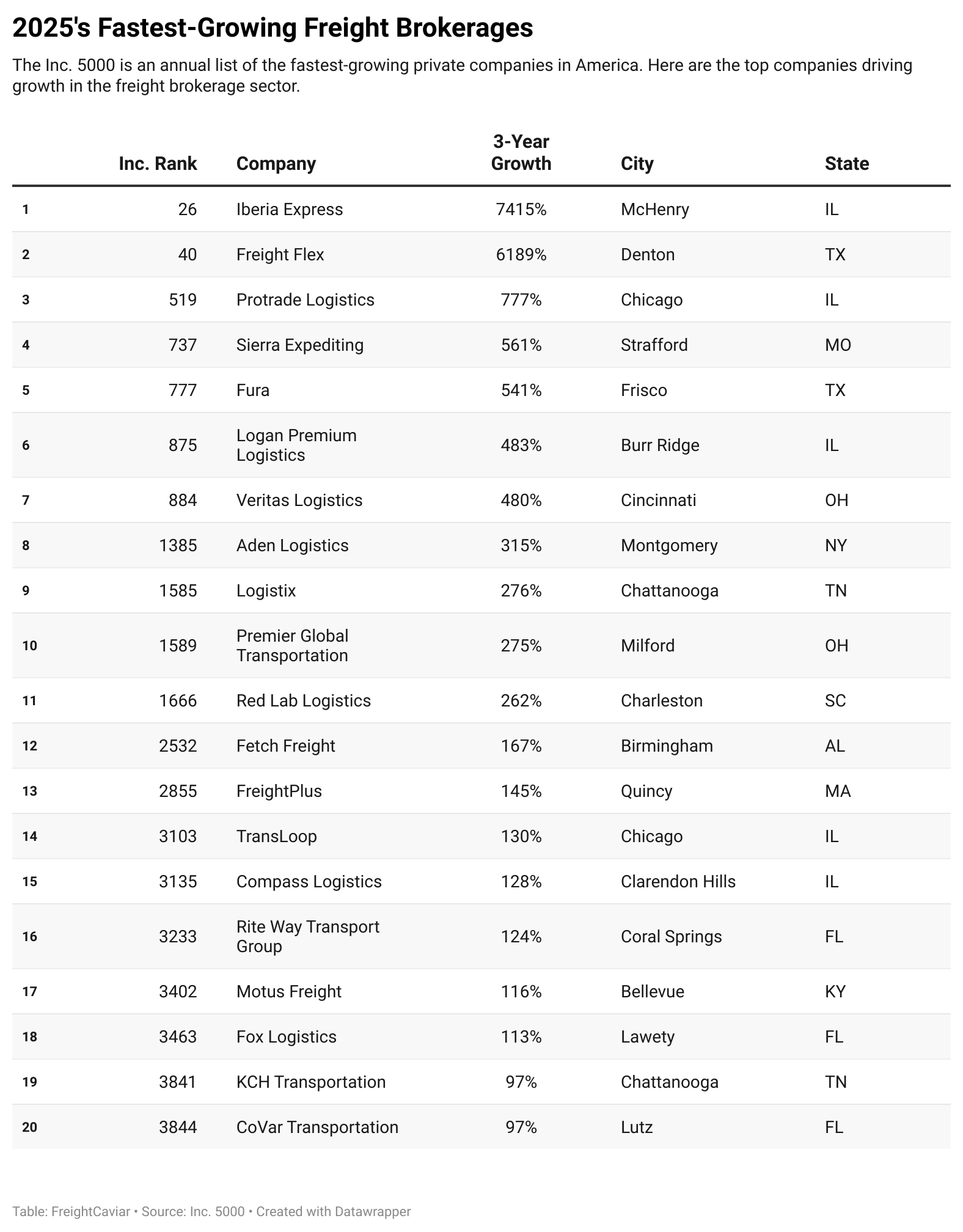Click the chart title '2025's Fastest-Growing Freight Brokerages'

click(273, 28)
